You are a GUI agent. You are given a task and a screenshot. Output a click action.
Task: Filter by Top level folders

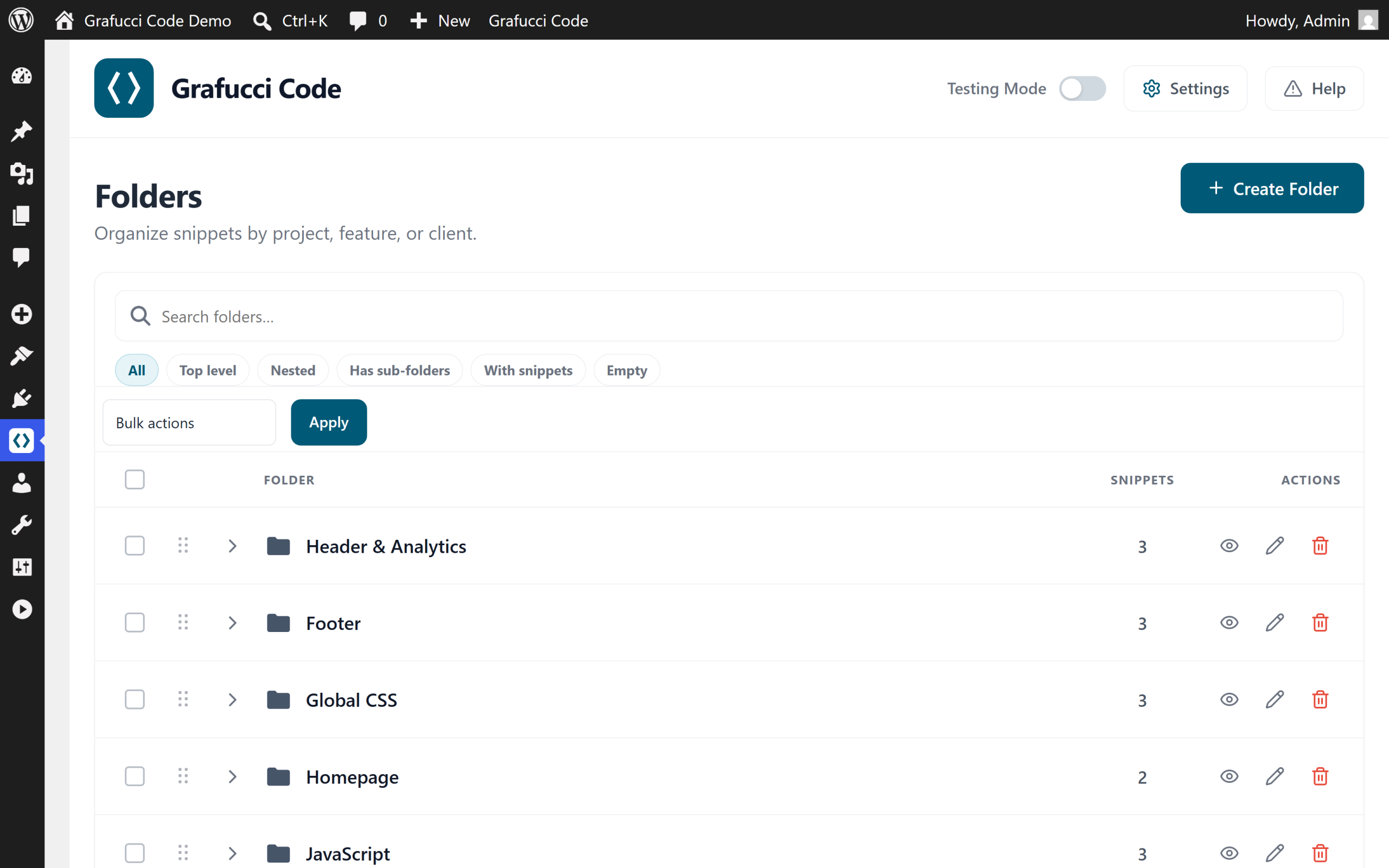point(208,371)
